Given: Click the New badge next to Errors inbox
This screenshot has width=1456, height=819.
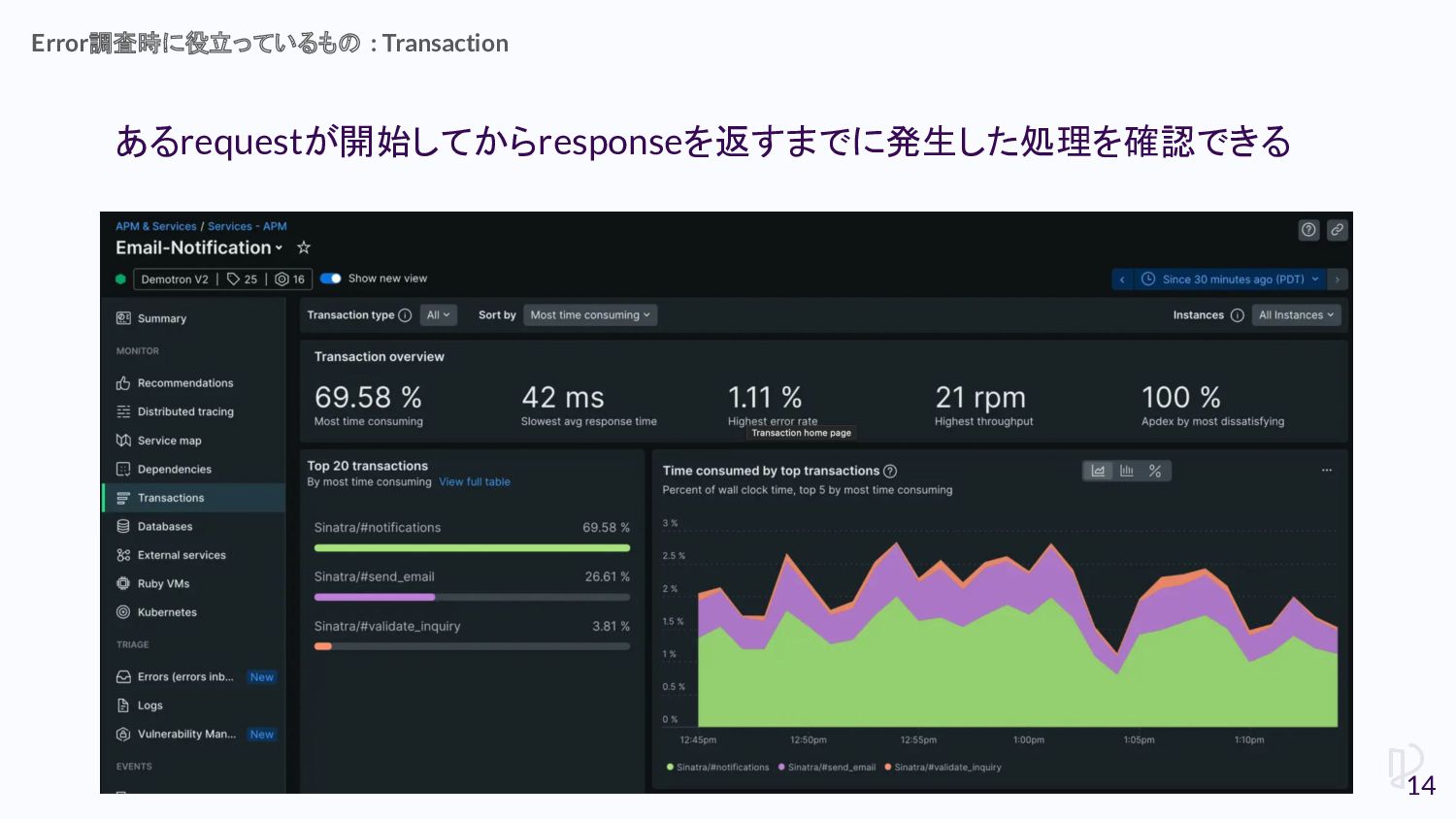Looking at the screenshot, I should click(262, 677).
